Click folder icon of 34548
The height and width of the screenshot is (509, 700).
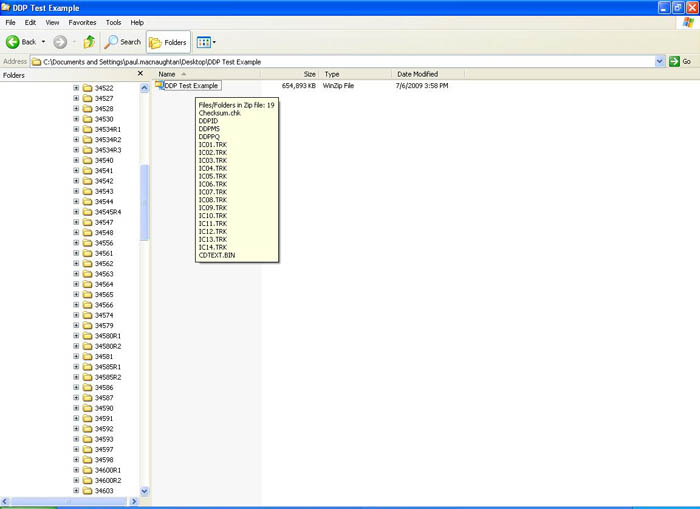[x=88, y=233]
